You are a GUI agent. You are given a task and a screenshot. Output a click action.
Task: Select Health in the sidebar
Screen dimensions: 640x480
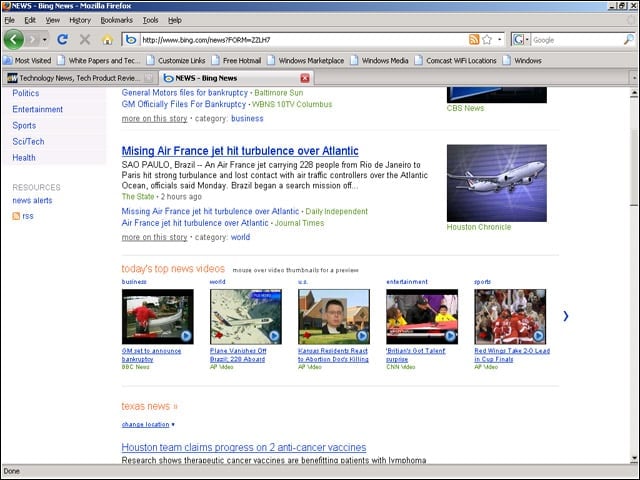[24, 158]
